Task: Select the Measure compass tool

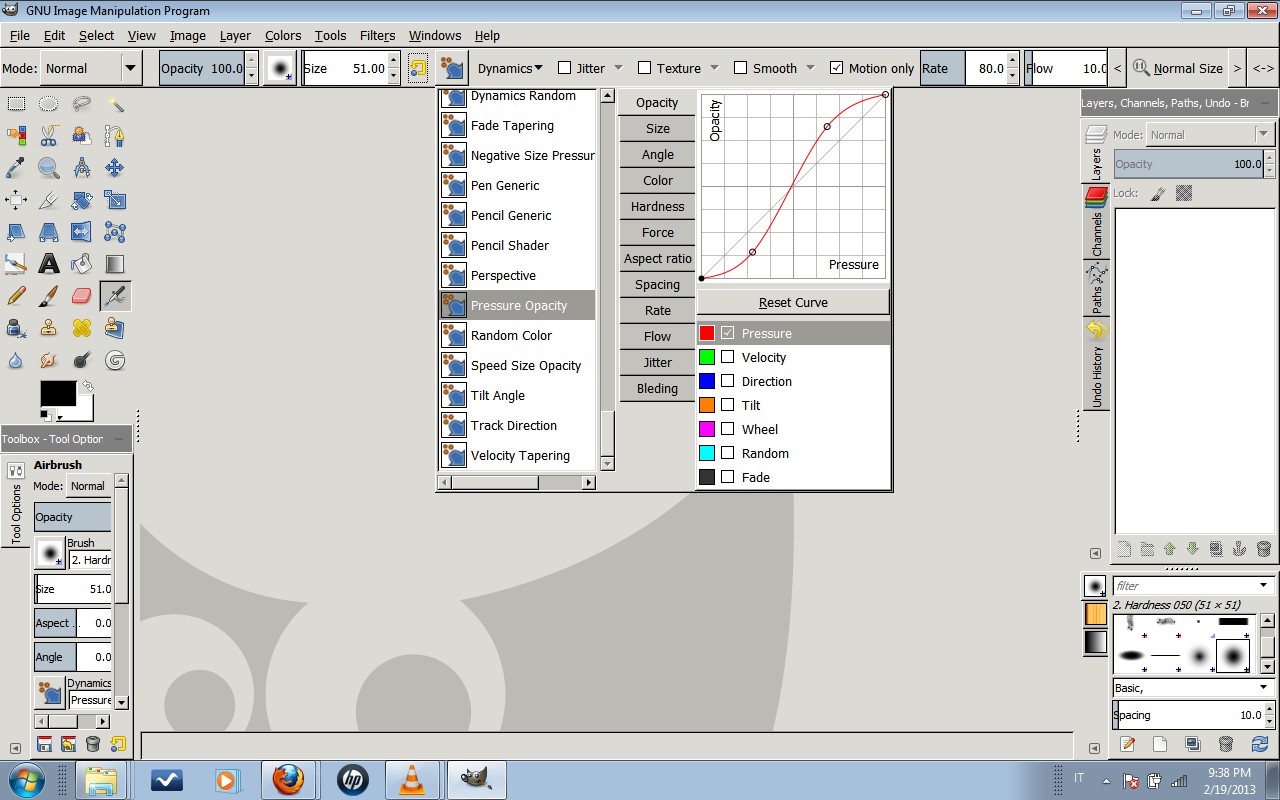Action: coord(82,168)
